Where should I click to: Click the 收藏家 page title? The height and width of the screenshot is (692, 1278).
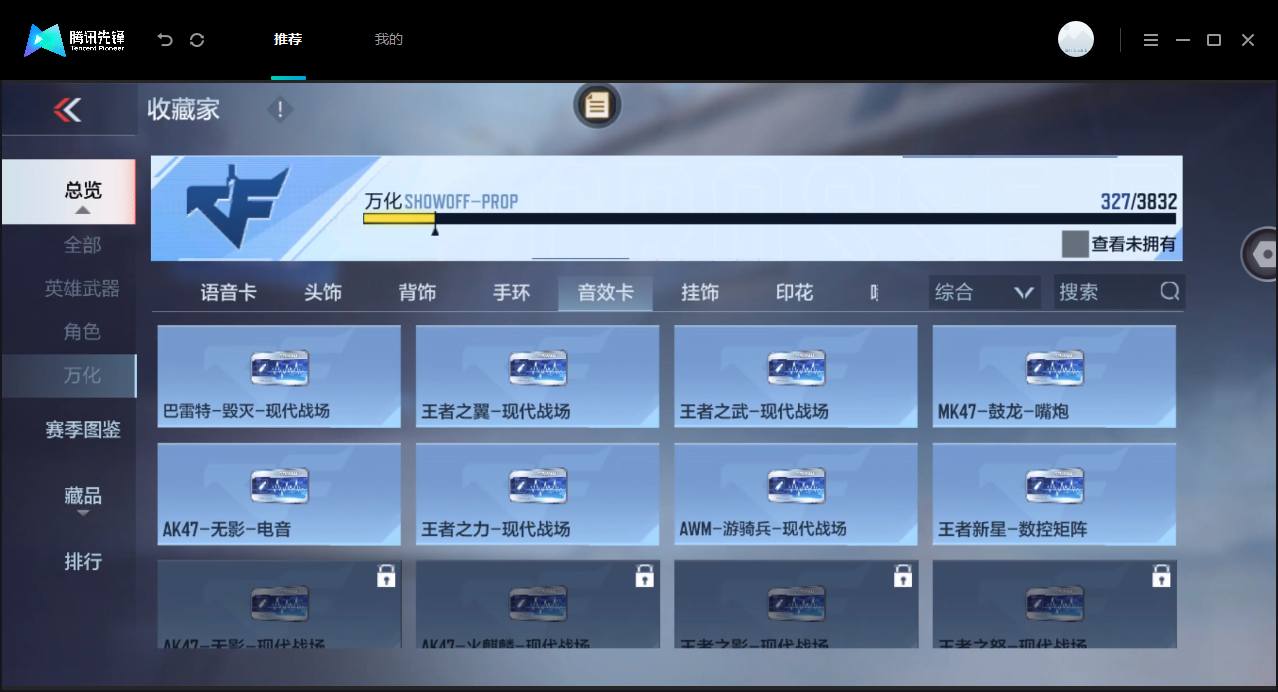click(183, 109)
